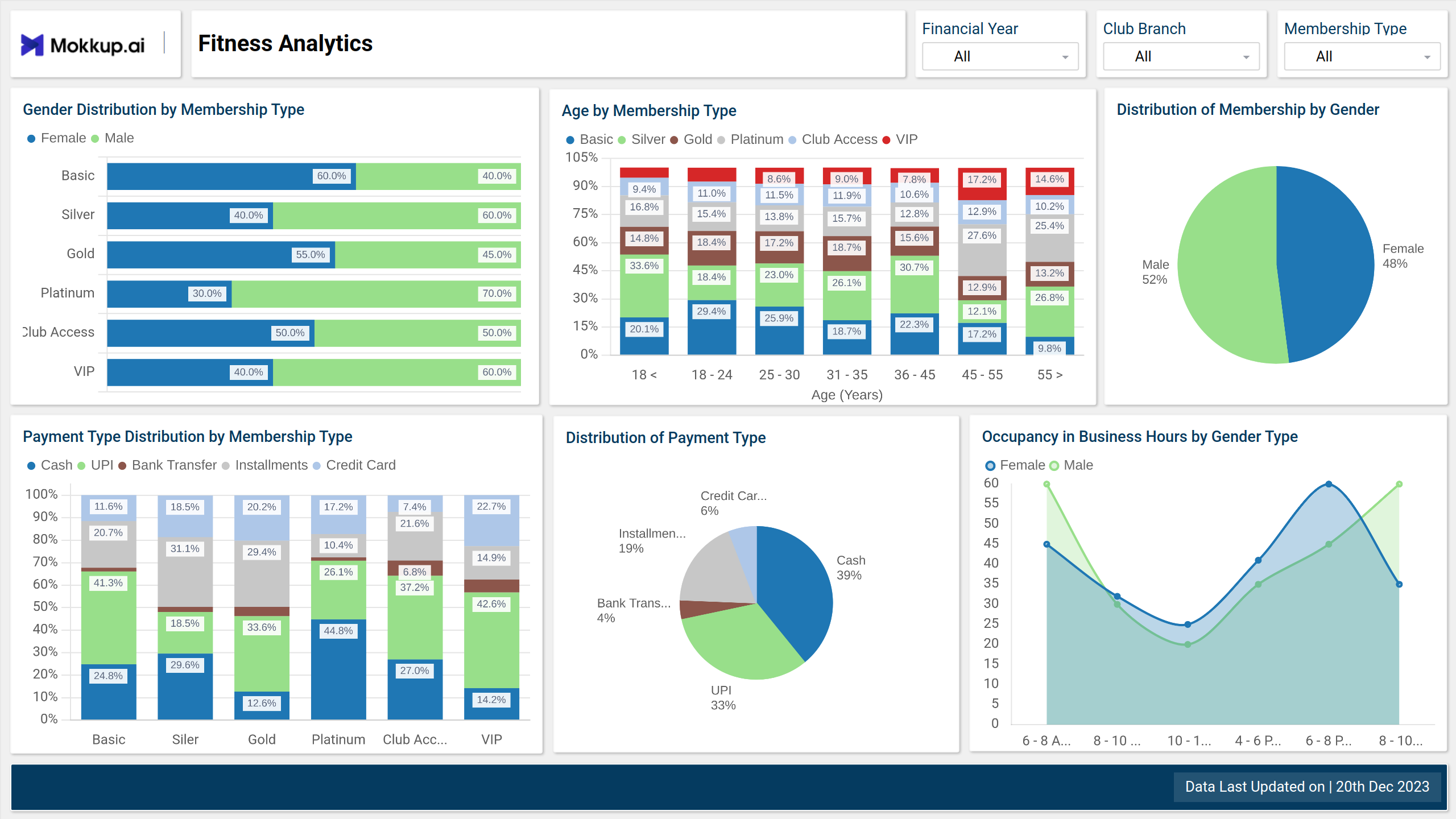Click the 29.6% segment in Siler column
Viewport: 1456px width, 819px height.
pyautogui.click(x=185, y=686)
